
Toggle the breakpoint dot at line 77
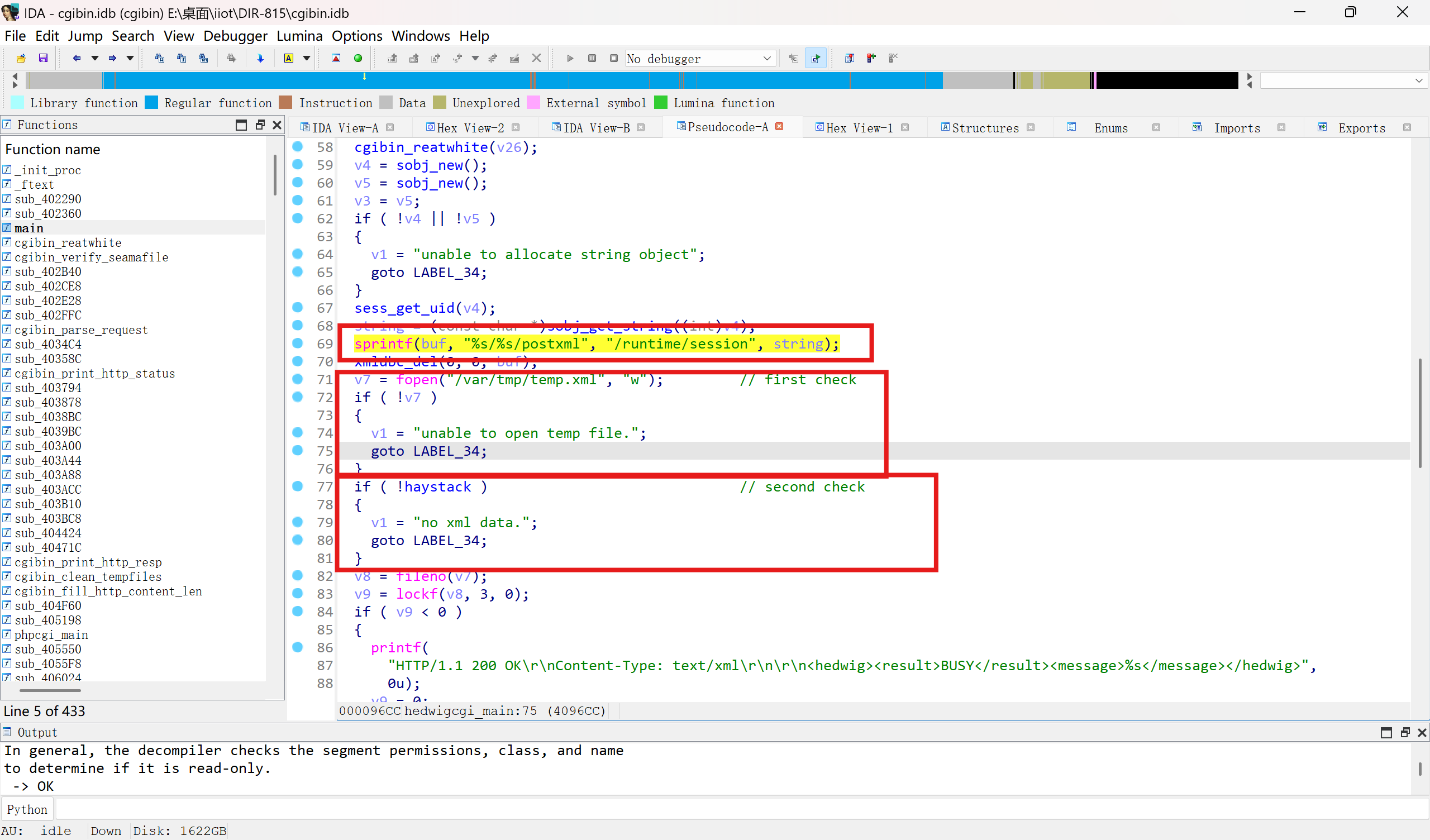pyautogui.click(x=297, y=486)
